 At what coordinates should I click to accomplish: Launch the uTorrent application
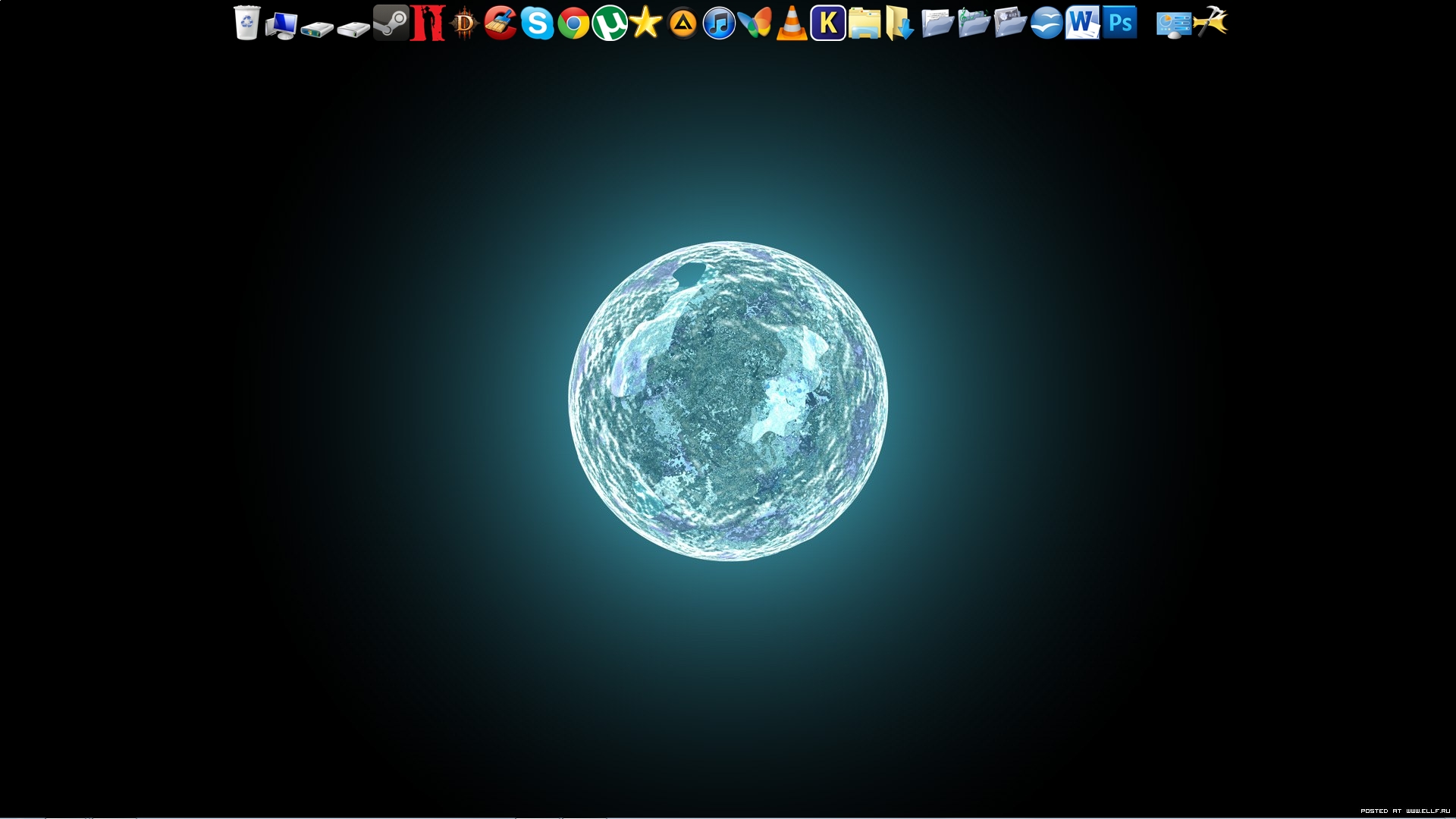pyautogui.click(x=610, y=24)
